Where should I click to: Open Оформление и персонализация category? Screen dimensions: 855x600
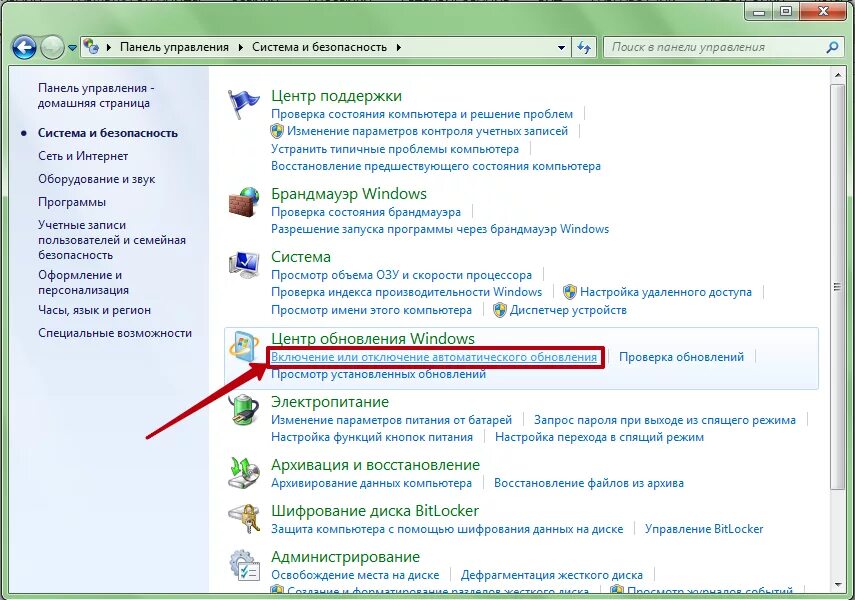tap(83, 283)
